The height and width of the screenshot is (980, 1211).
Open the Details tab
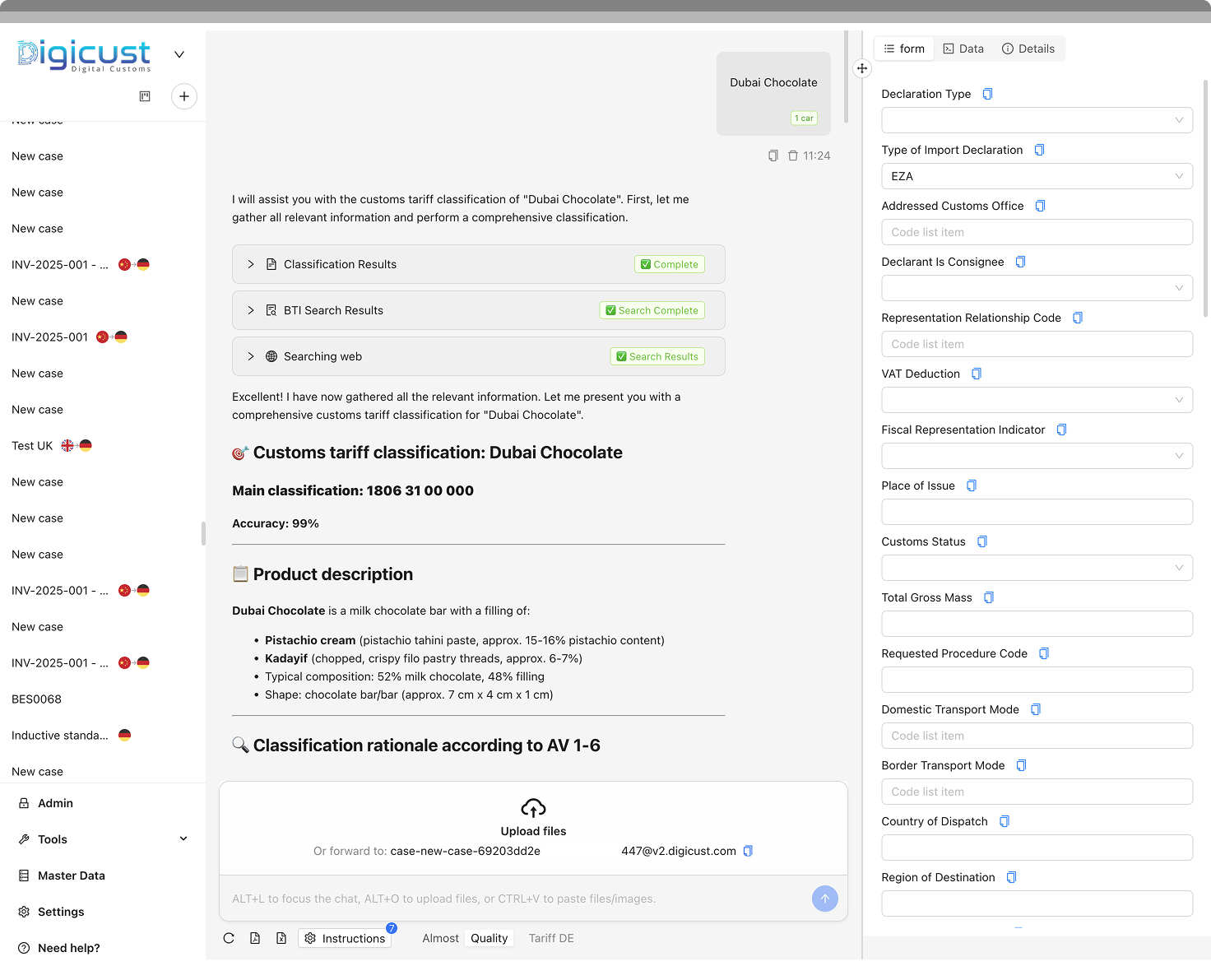(1028, 49)
